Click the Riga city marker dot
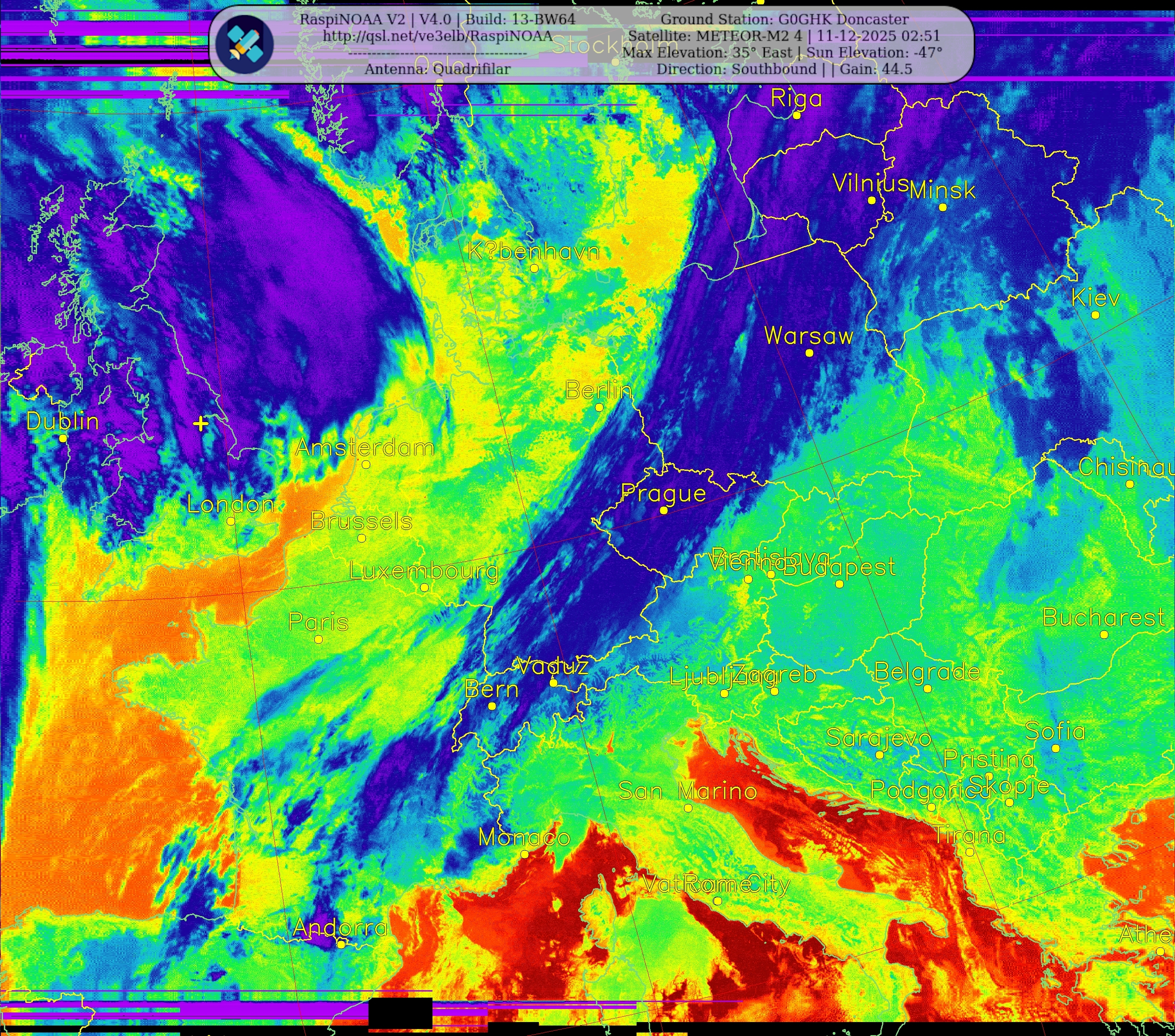Screen dimensions: 1175x1036 797,116
